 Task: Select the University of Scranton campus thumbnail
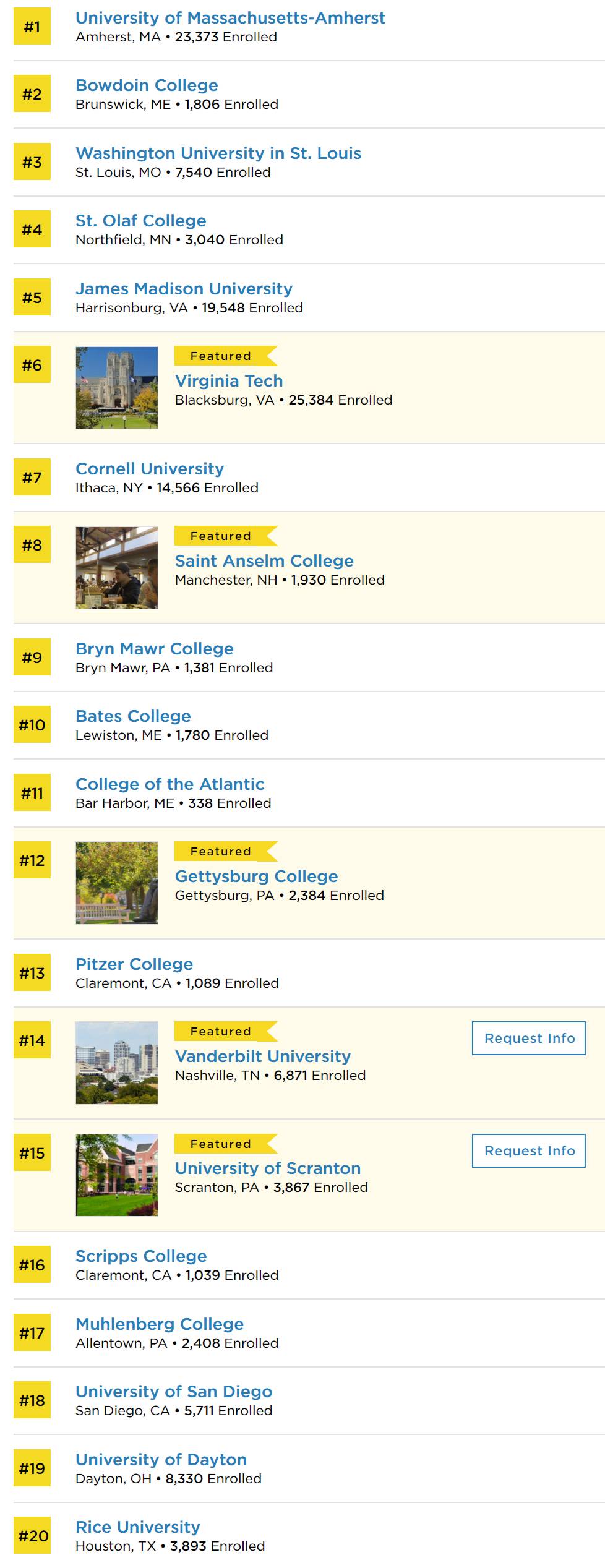pyautogui.click(x=116, y=1175)
